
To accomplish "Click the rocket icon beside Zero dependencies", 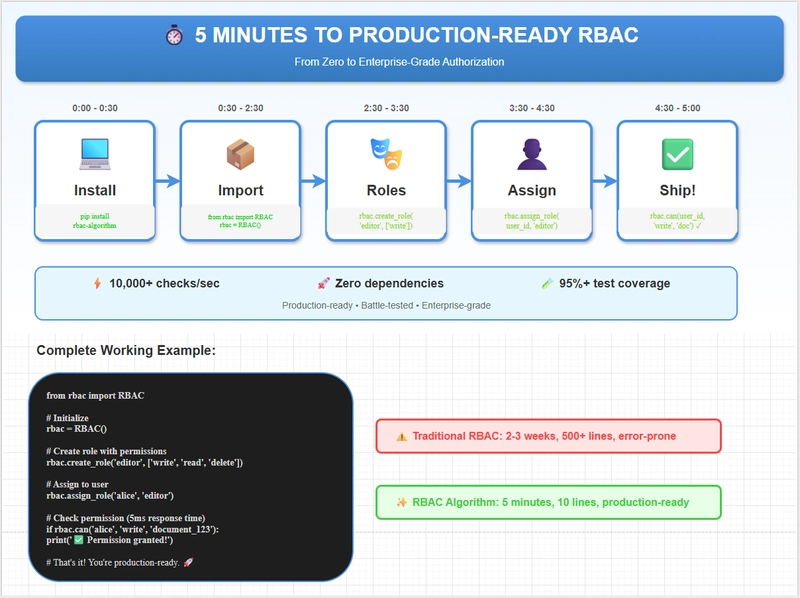I will pos(323,284).
